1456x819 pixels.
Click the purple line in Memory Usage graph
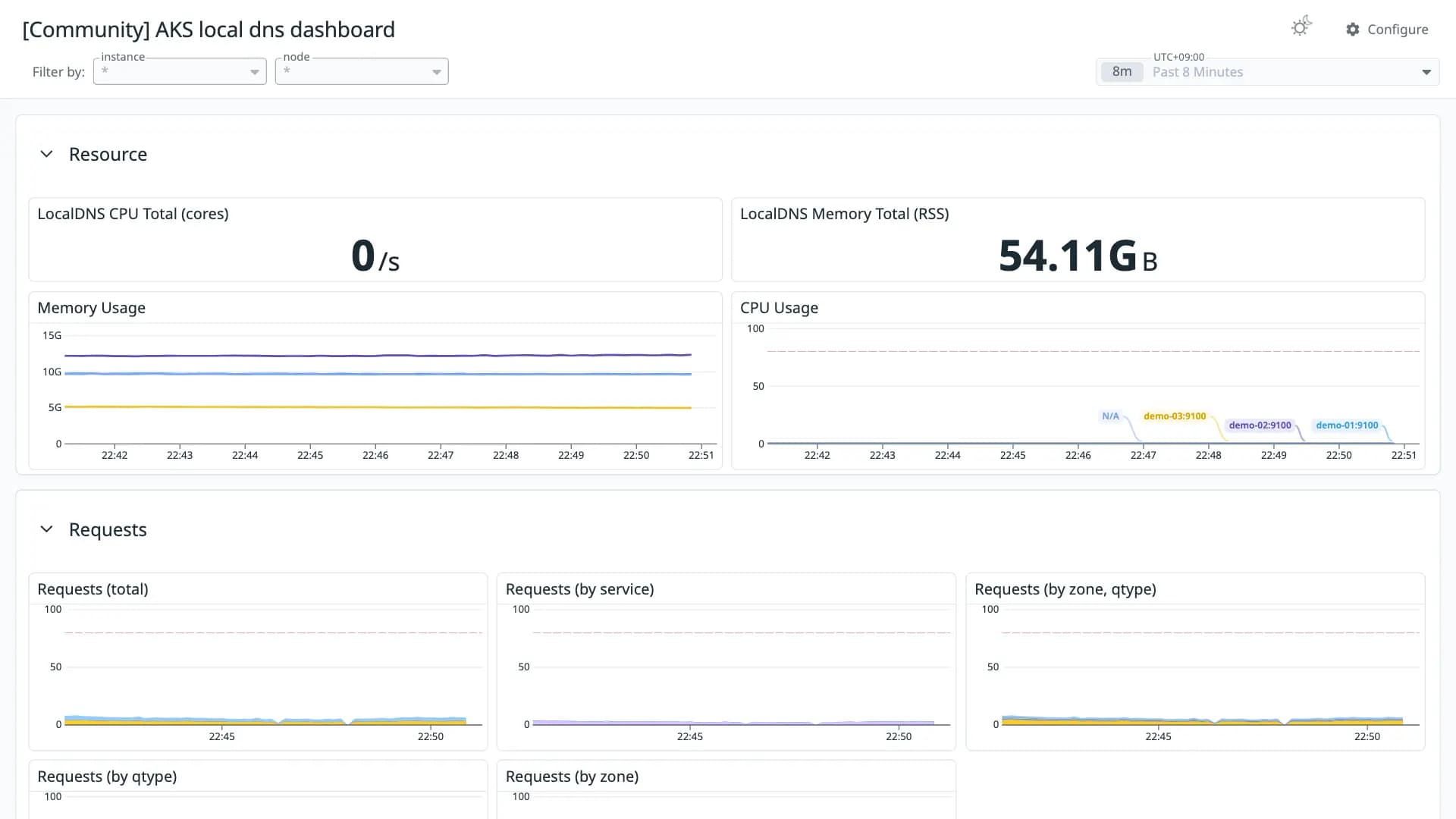(x=378, y=356)
